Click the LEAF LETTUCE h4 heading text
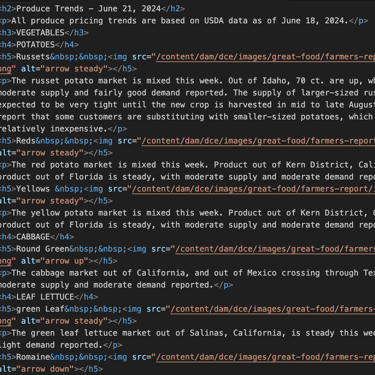375x375 pixels. click(x=45, y=297)
